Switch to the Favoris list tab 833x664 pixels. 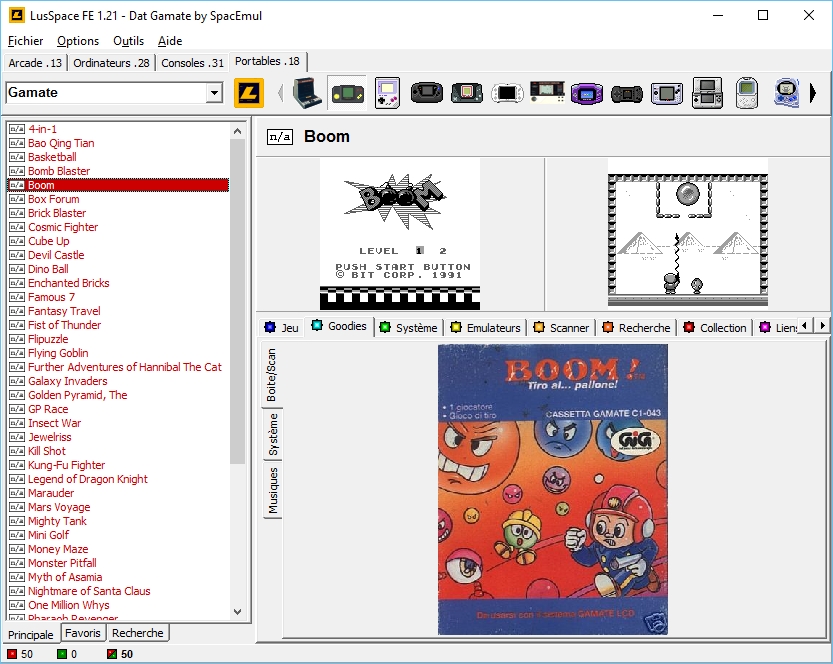[x=83, y=633]
